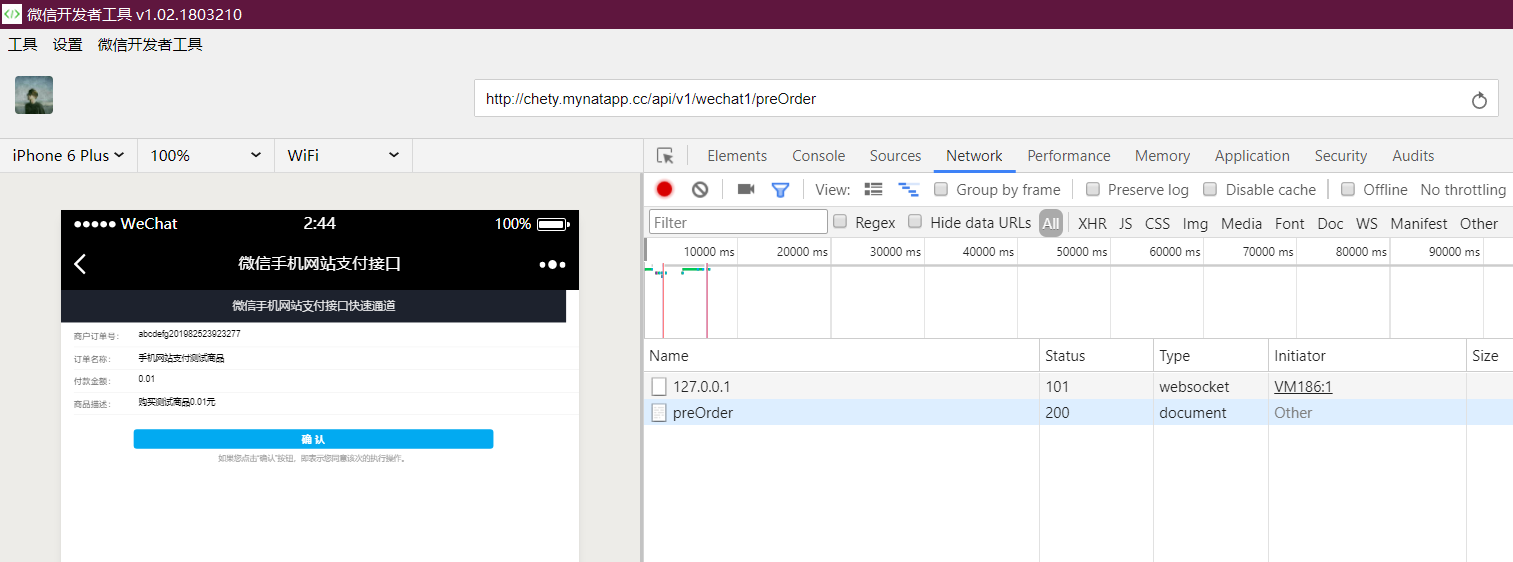Image resolution: width=1513 pixels, height=562 pixels.
Task: Click the 50000 ms timeline marker
Action: pyautogui.click(x=1081, y=252)
